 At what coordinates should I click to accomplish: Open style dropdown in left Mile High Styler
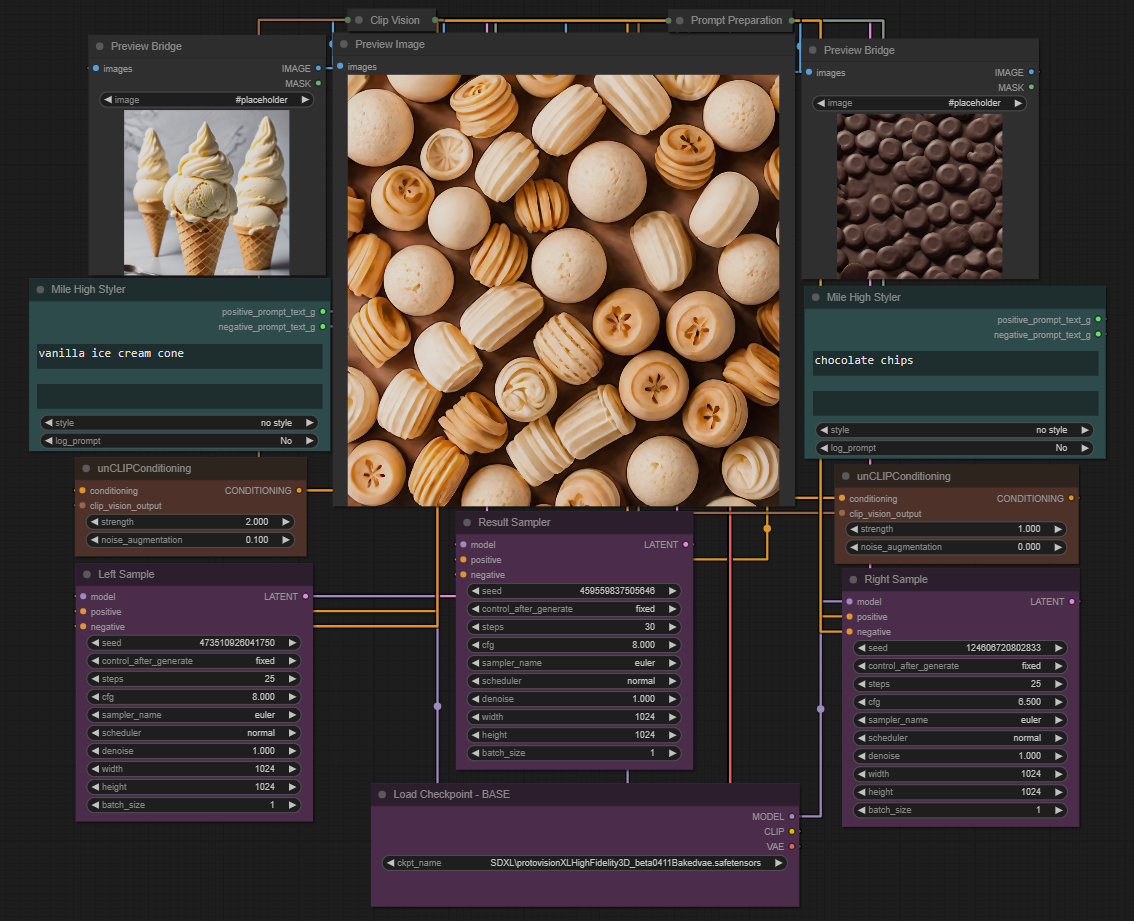coord(180,423)
